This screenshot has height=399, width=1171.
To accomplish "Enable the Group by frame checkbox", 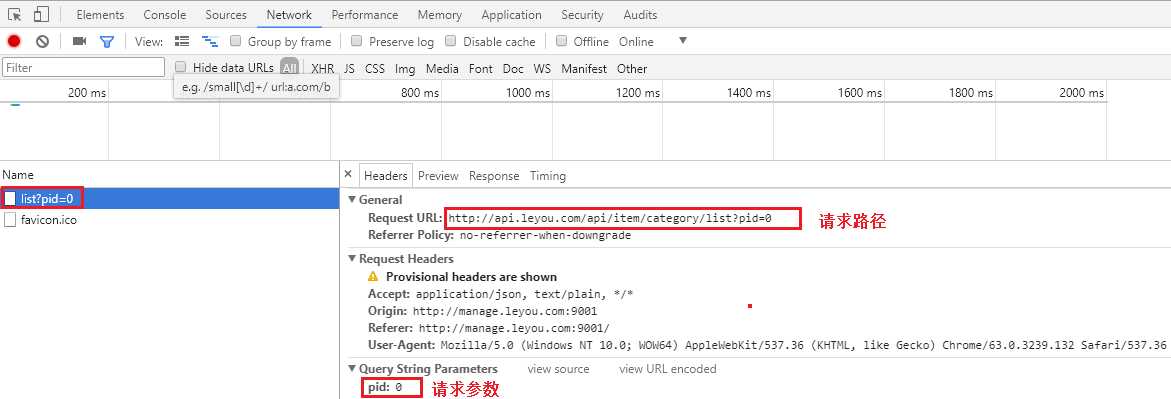I will coord(235,41).
